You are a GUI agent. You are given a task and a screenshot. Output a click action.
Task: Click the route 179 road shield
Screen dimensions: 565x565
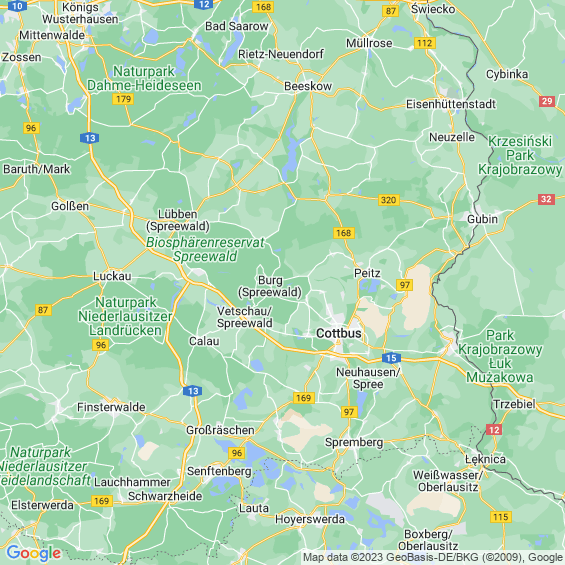tap(123, 99)
